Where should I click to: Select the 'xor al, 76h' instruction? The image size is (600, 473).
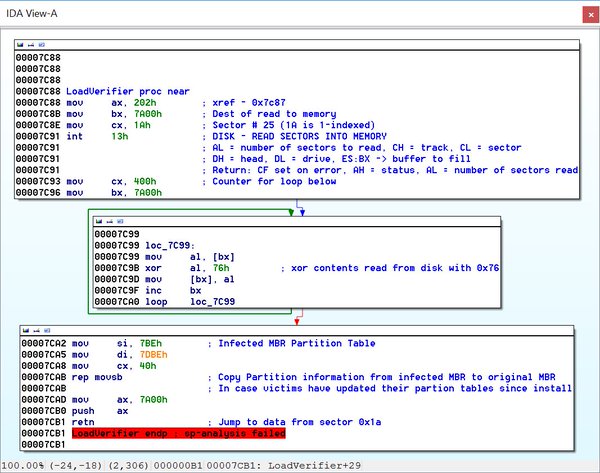coord(187,268)
